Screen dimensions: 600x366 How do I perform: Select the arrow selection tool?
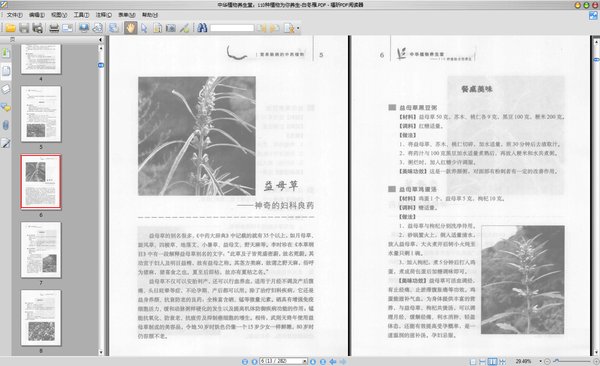(x=144, y=28)
